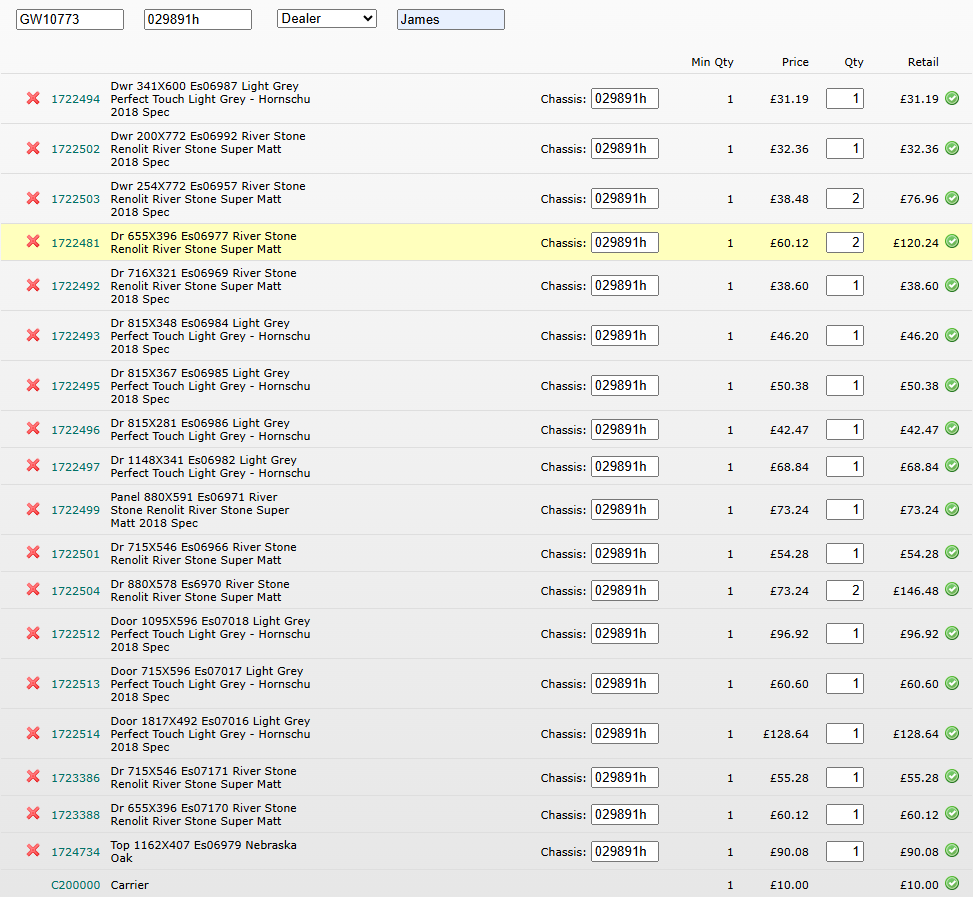Delete line 1722503 using red cross
The image size is (973, 897).
(33, 199)
